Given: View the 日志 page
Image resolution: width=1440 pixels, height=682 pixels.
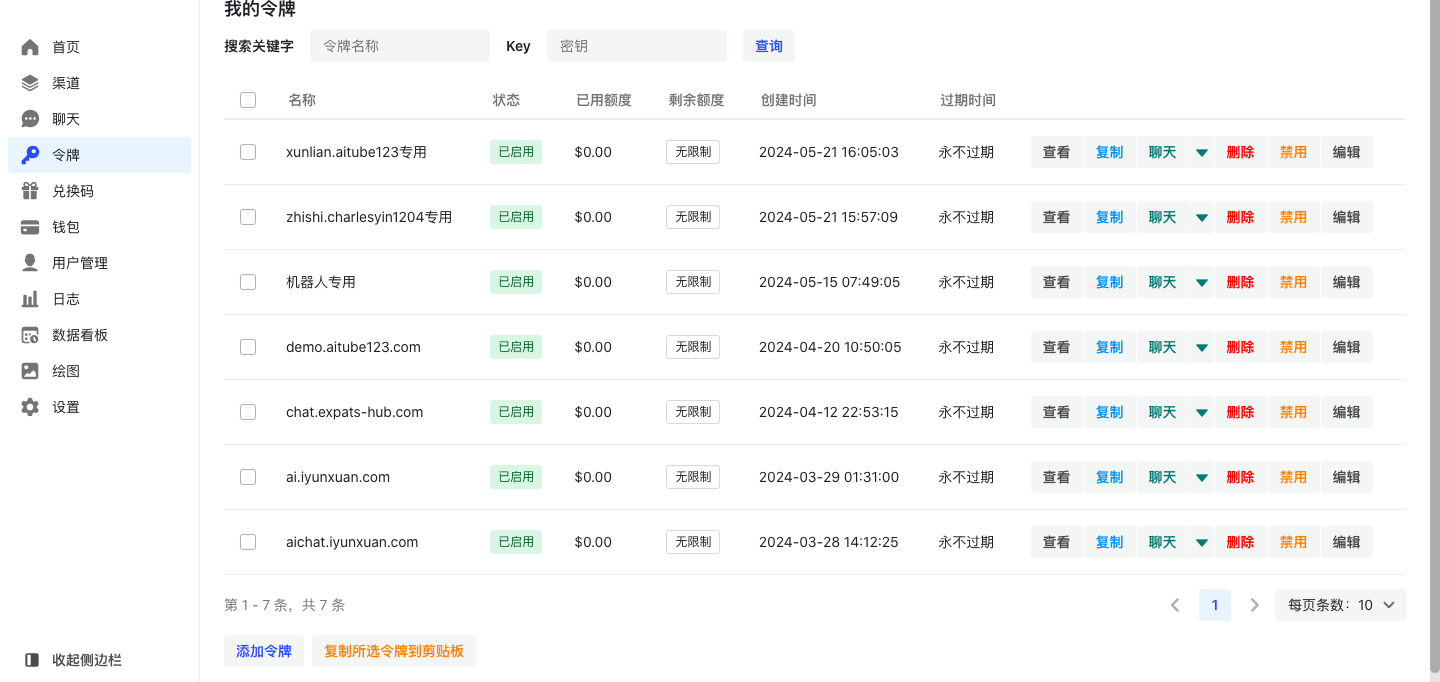Looking at the screenshot, I should pos(64,298).
